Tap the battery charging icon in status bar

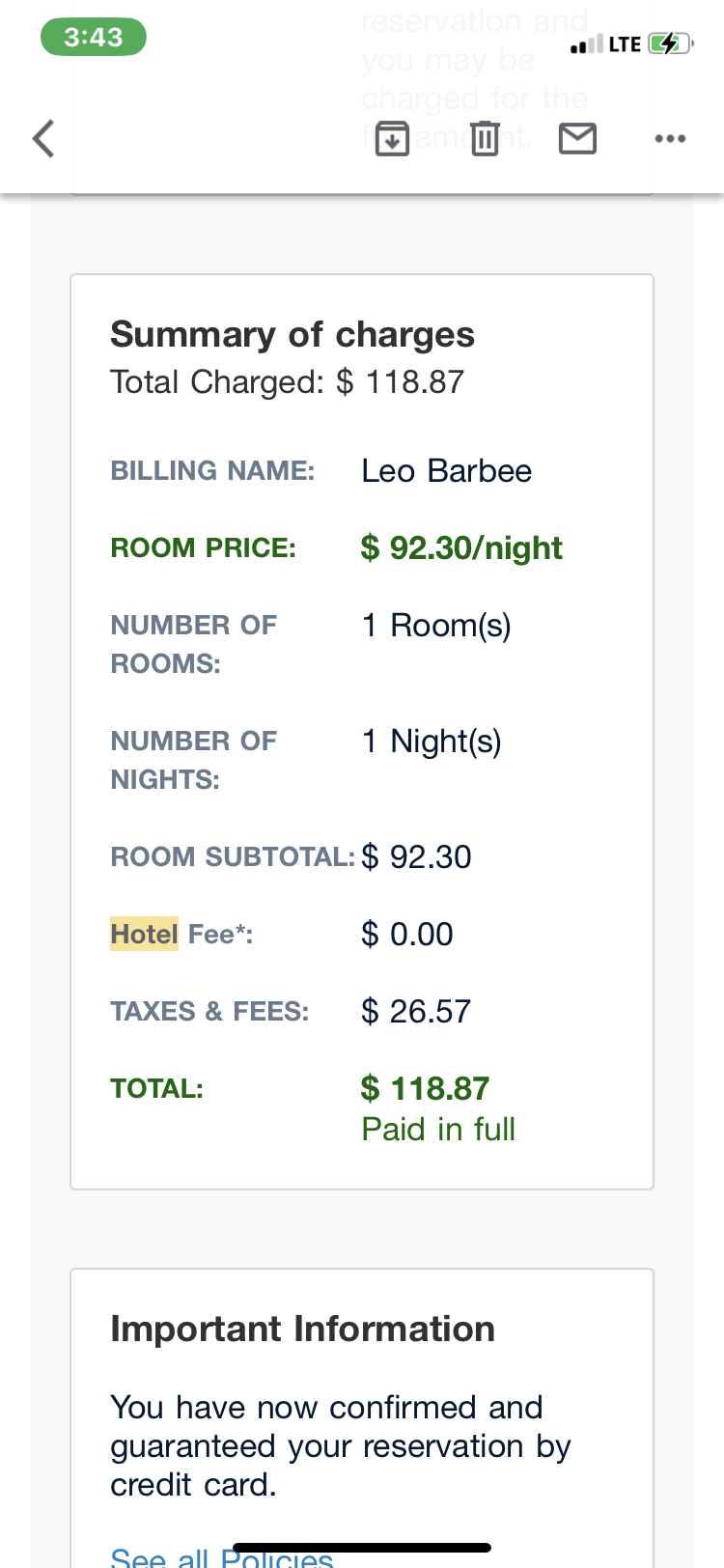click(669, 43)
